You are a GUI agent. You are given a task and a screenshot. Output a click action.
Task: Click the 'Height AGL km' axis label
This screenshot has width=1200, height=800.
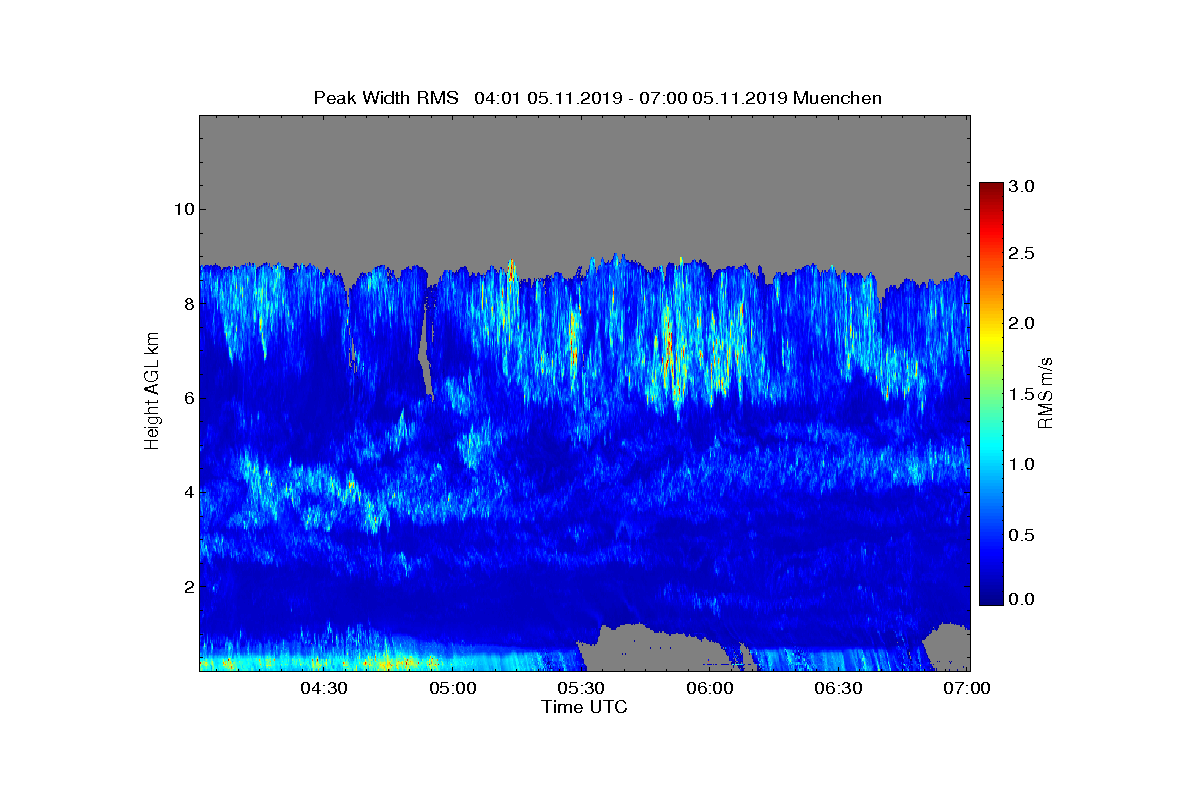(153, 393)
